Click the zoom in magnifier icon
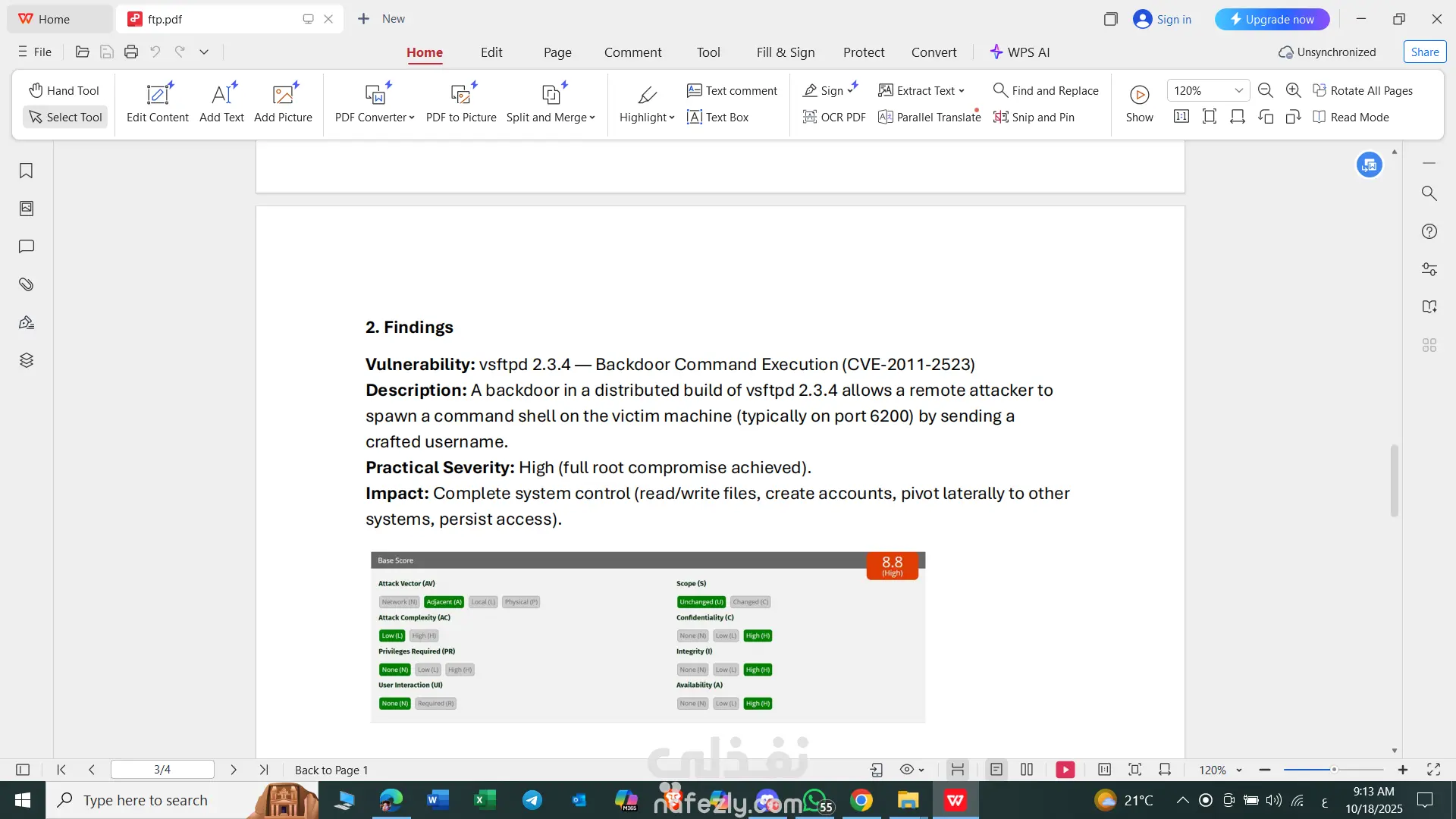 tap(1294, 90)
